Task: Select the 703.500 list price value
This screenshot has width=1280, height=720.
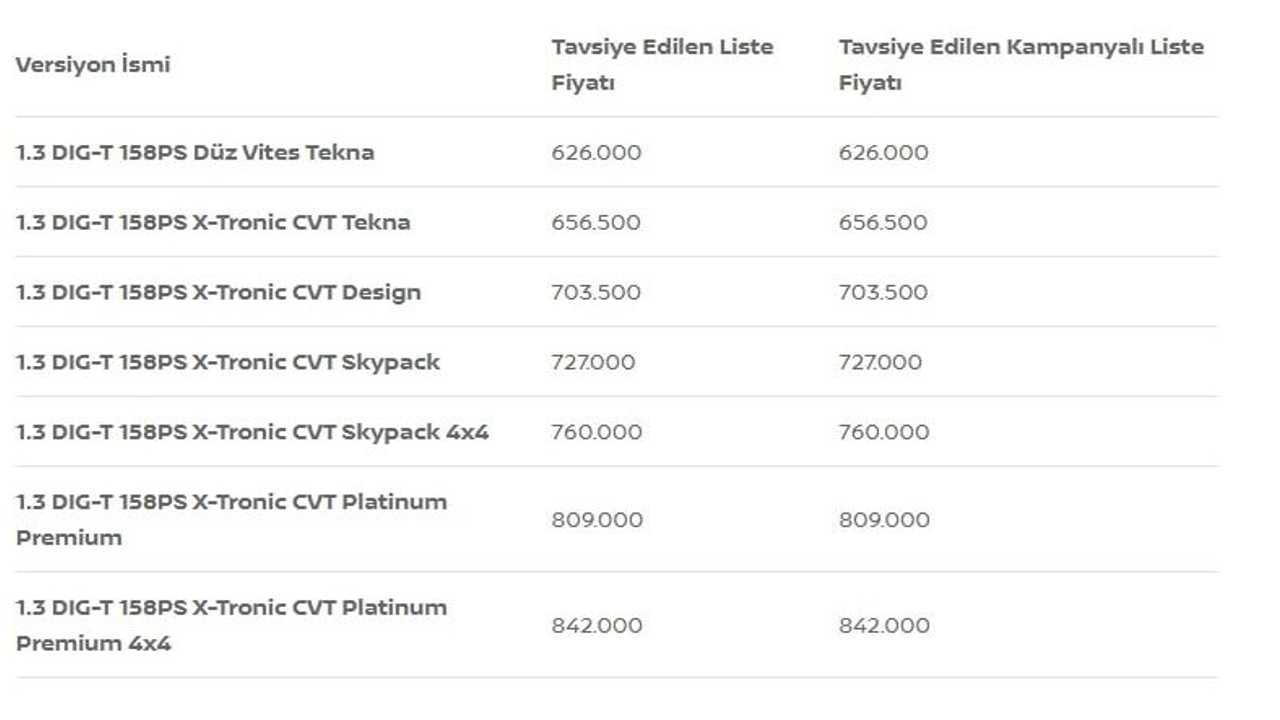Action: point(596,292)
